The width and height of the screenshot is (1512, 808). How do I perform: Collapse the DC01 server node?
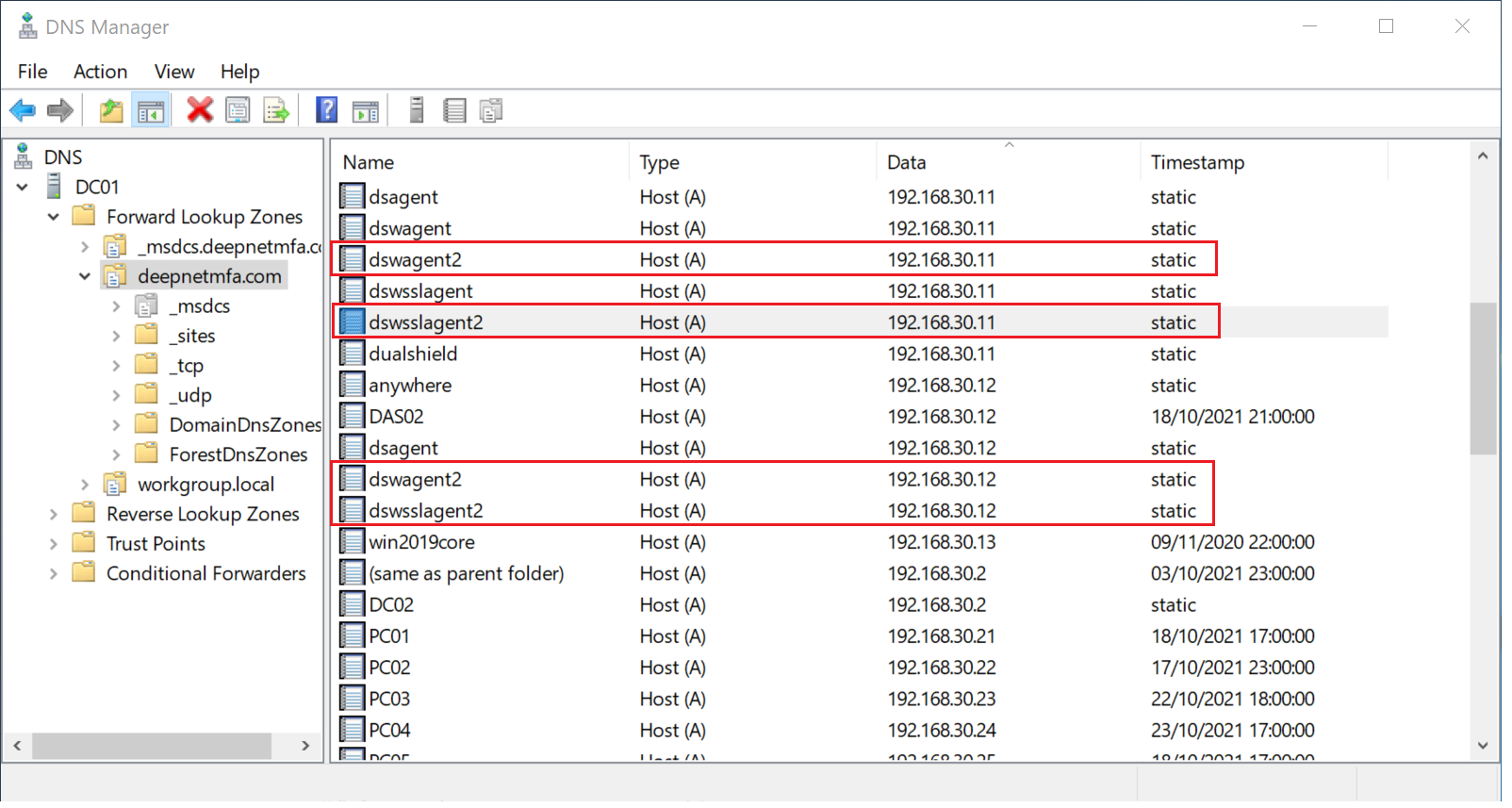pos(23,188)
